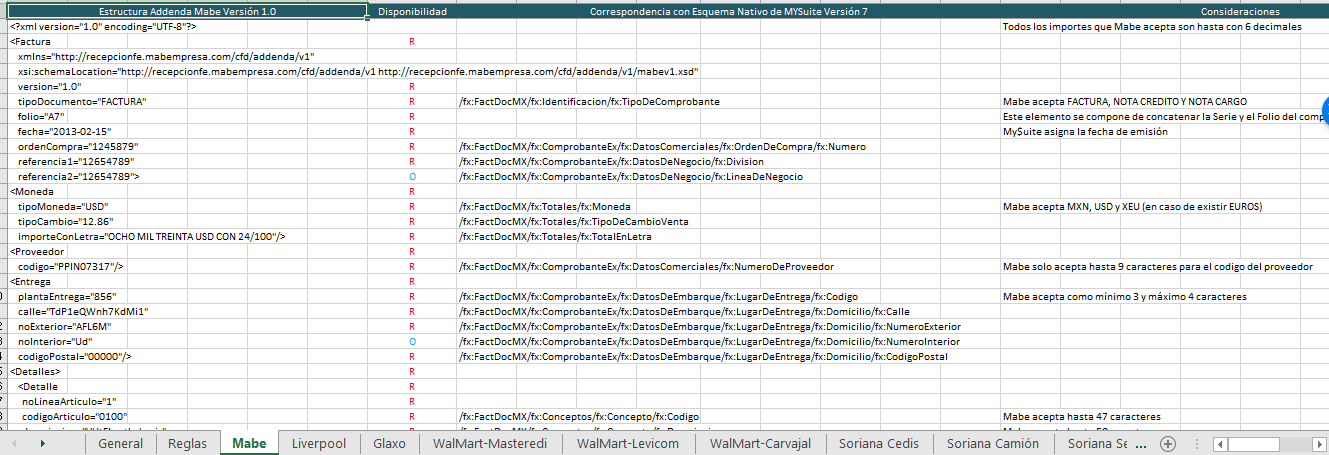Select header 'Estructura Addenda Mabe Versión 1.0'

[x=185, y=12]
